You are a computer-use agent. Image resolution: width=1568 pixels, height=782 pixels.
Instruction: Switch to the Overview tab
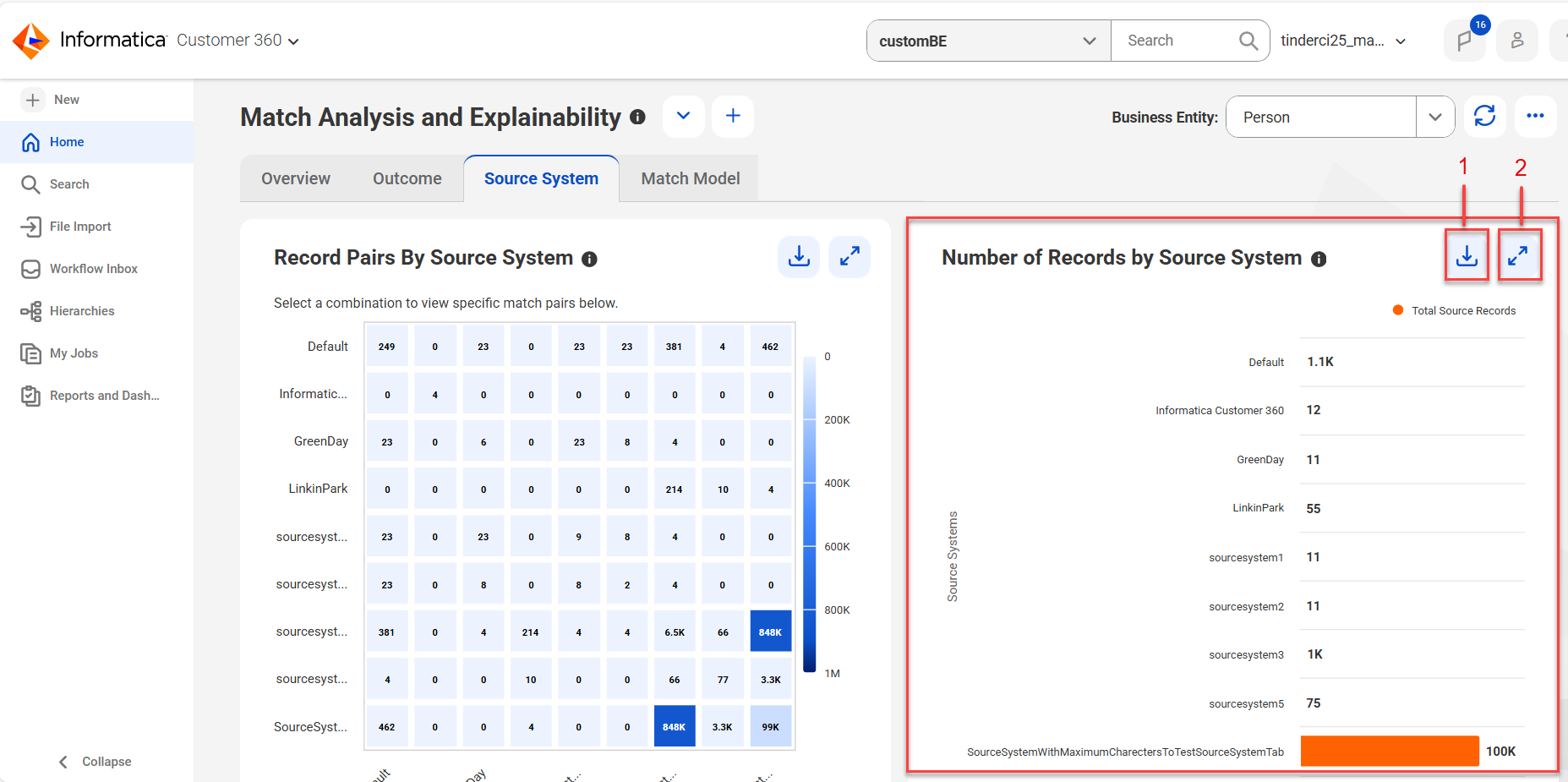click(296, 178)
